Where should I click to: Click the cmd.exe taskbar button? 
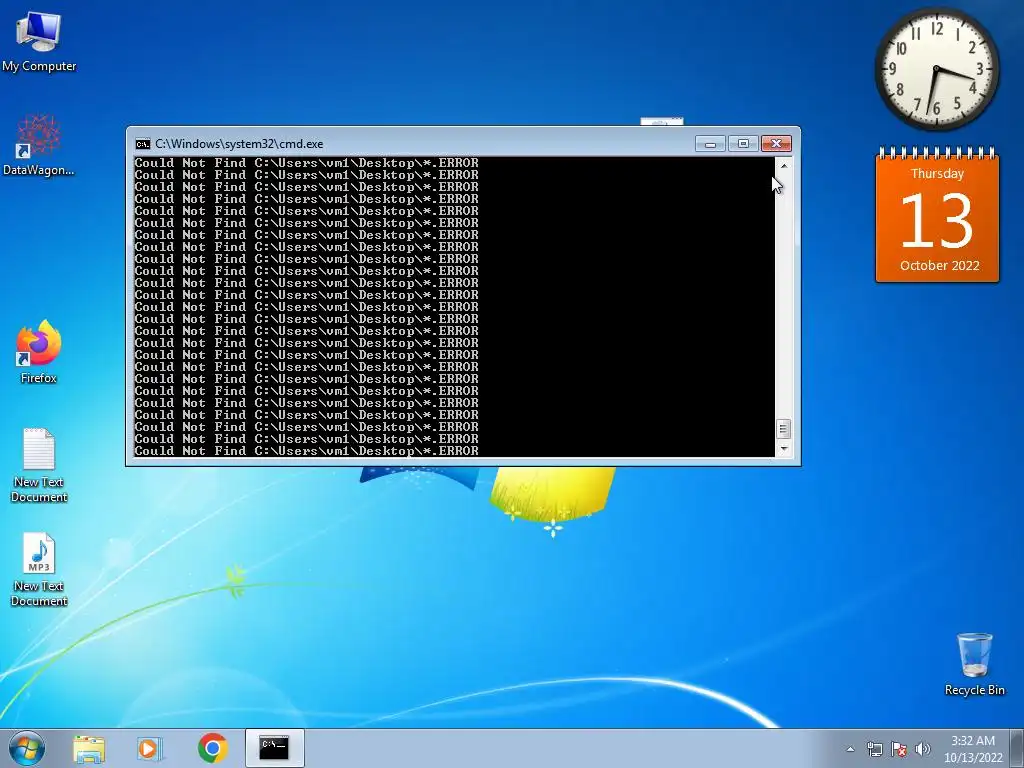[x=274, y=748]
